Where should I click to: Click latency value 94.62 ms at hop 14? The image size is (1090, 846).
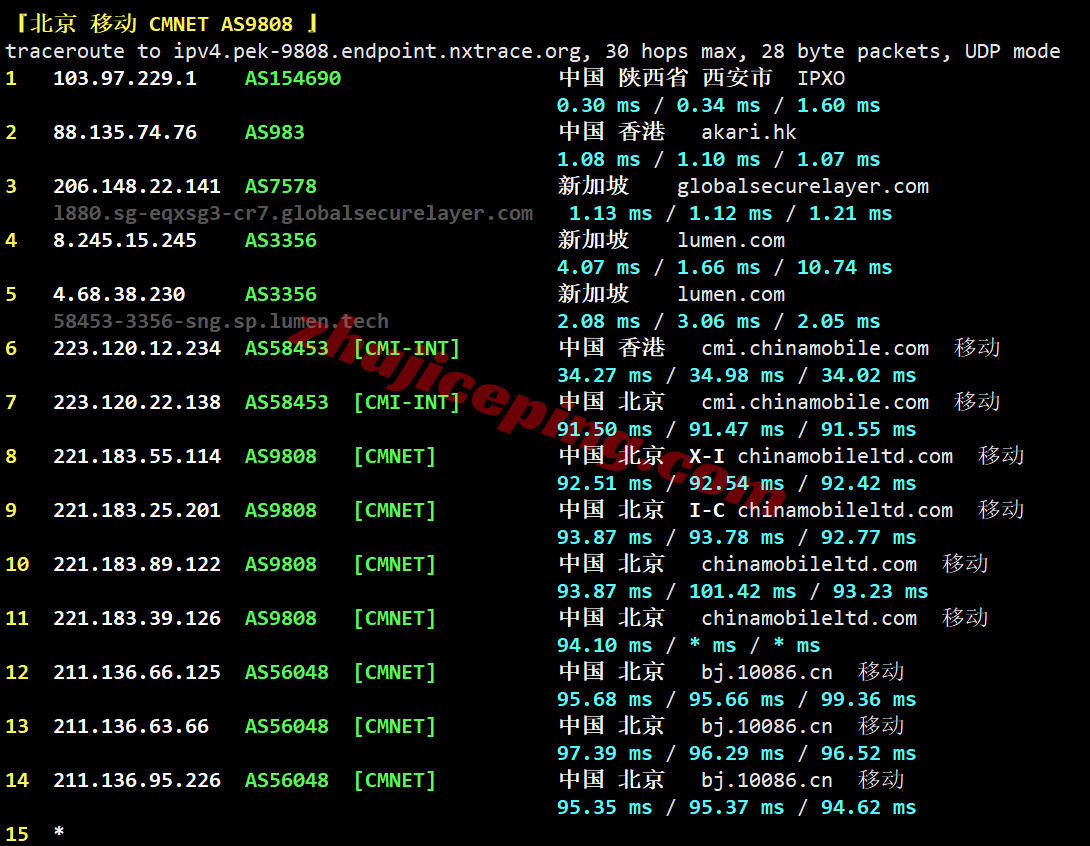868,808
